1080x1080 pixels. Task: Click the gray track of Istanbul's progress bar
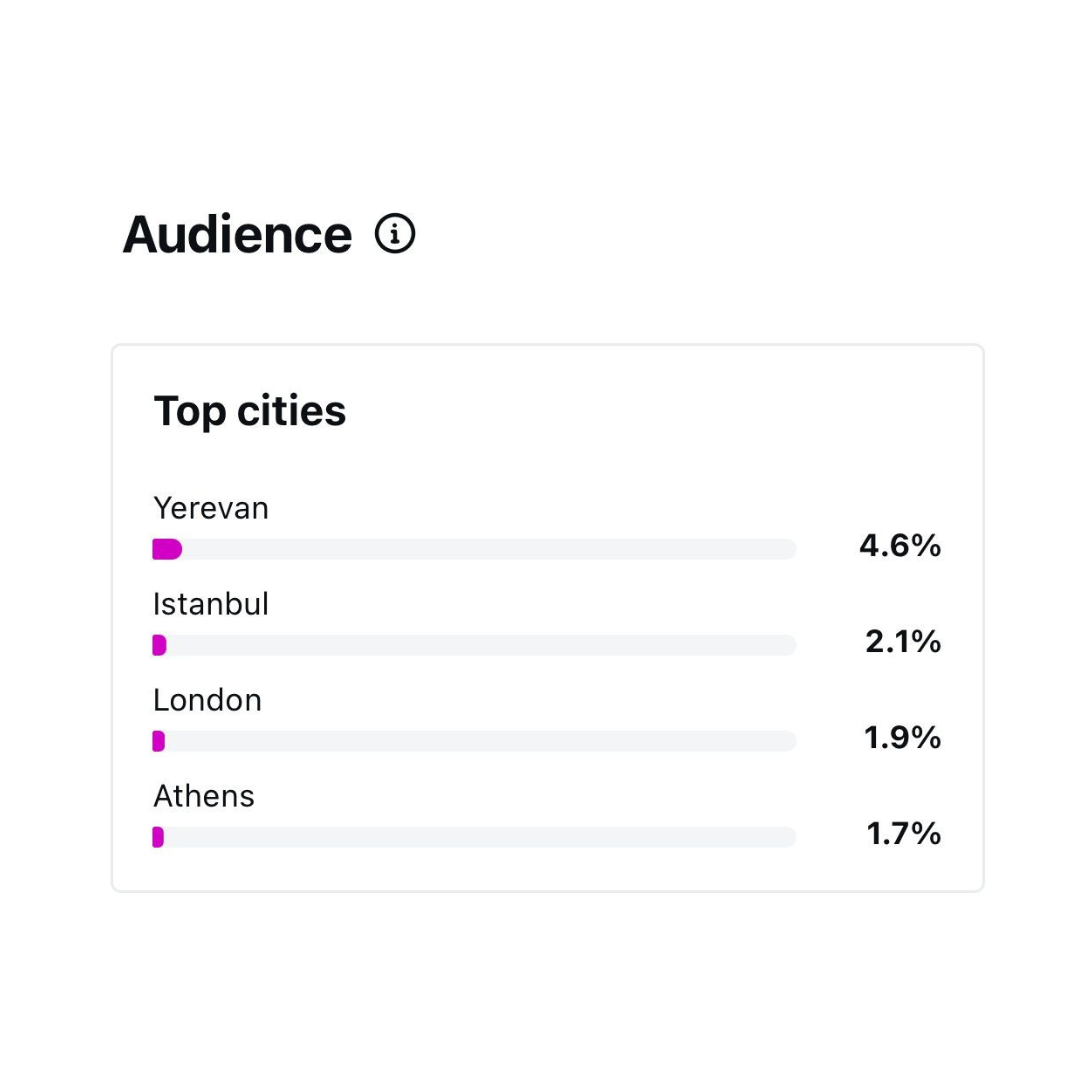(x=480, y=645)
